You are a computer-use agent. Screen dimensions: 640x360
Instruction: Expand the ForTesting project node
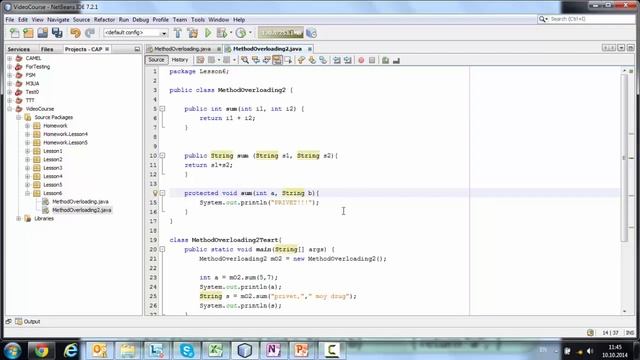coord(10,67)
